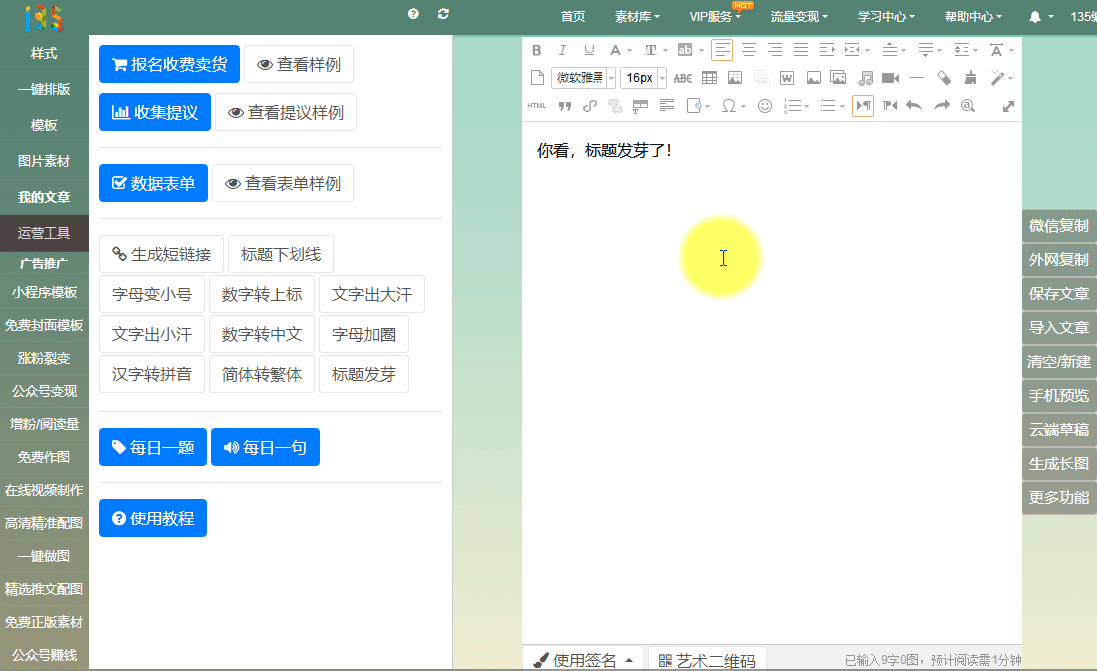Open the font family dropdown 微软雅黑
This screenshot has width=1097, height=671.
583,78
